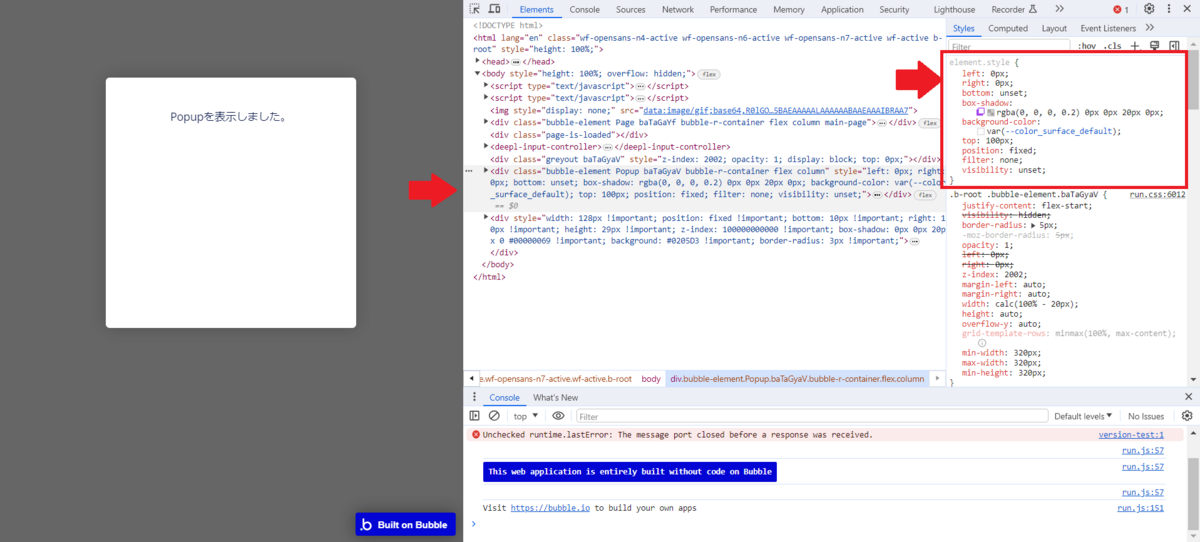Click the flex badge on body element

click(709, 74)
